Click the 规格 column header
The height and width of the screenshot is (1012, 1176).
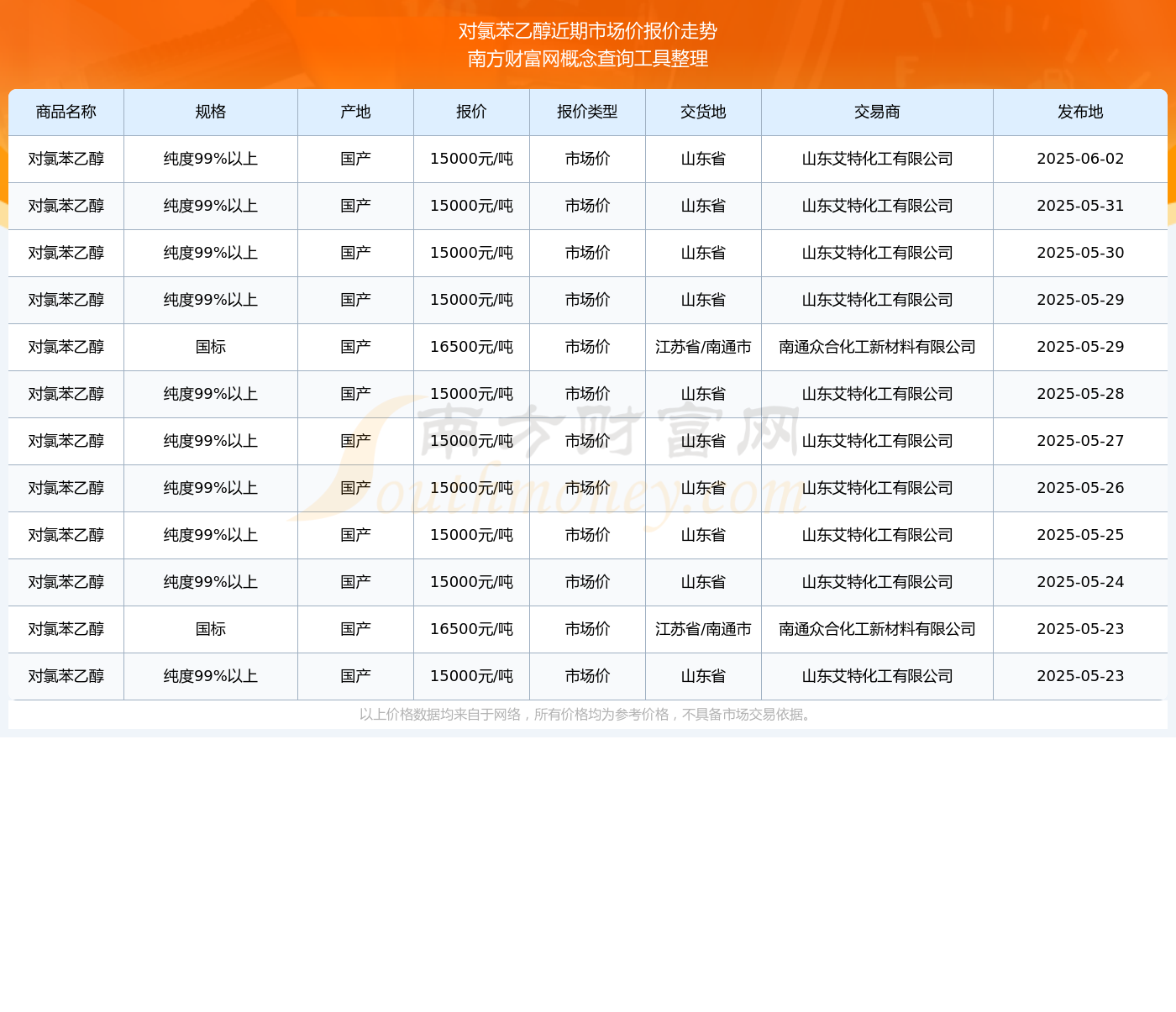point(211,112)
